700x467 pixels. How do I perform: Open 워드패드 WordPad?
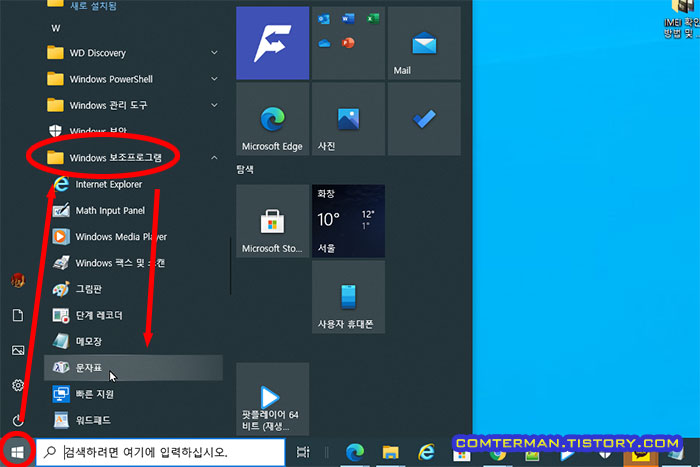pos(133,420)
